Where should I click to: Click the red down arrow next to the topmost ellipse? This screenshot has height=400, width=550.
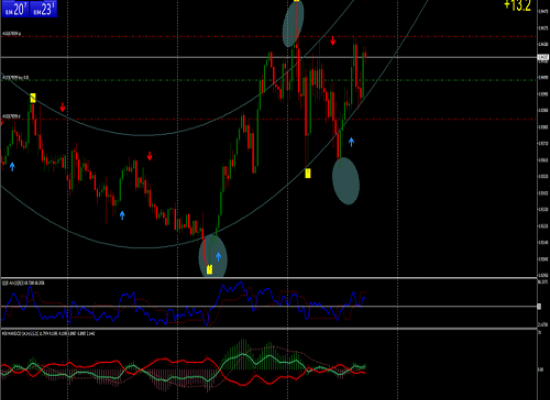pos(333,41)
